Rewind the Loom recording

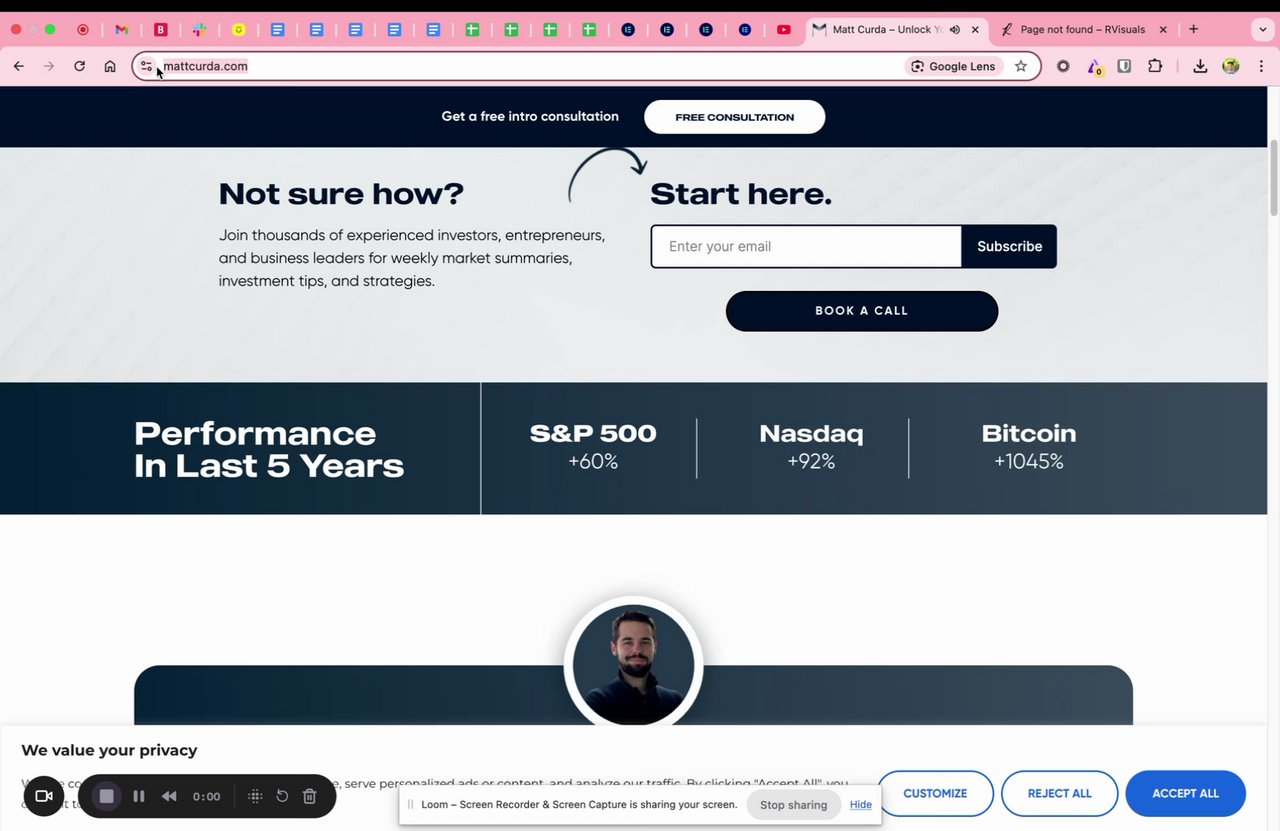tap(169, 796)
